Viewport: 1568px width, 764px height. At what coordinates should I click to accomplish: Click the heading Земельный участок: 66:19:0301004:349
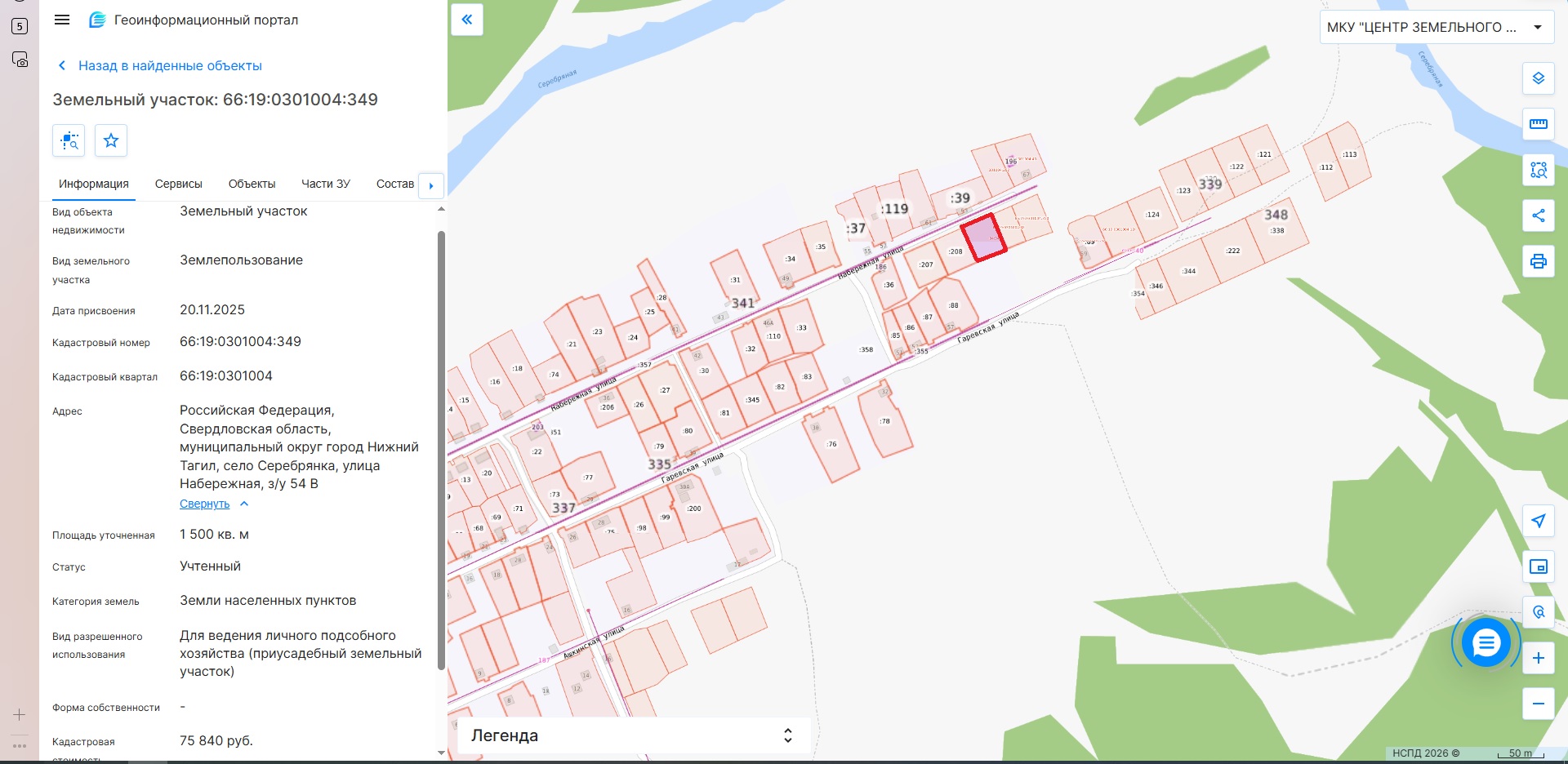[x=216, y=100]
